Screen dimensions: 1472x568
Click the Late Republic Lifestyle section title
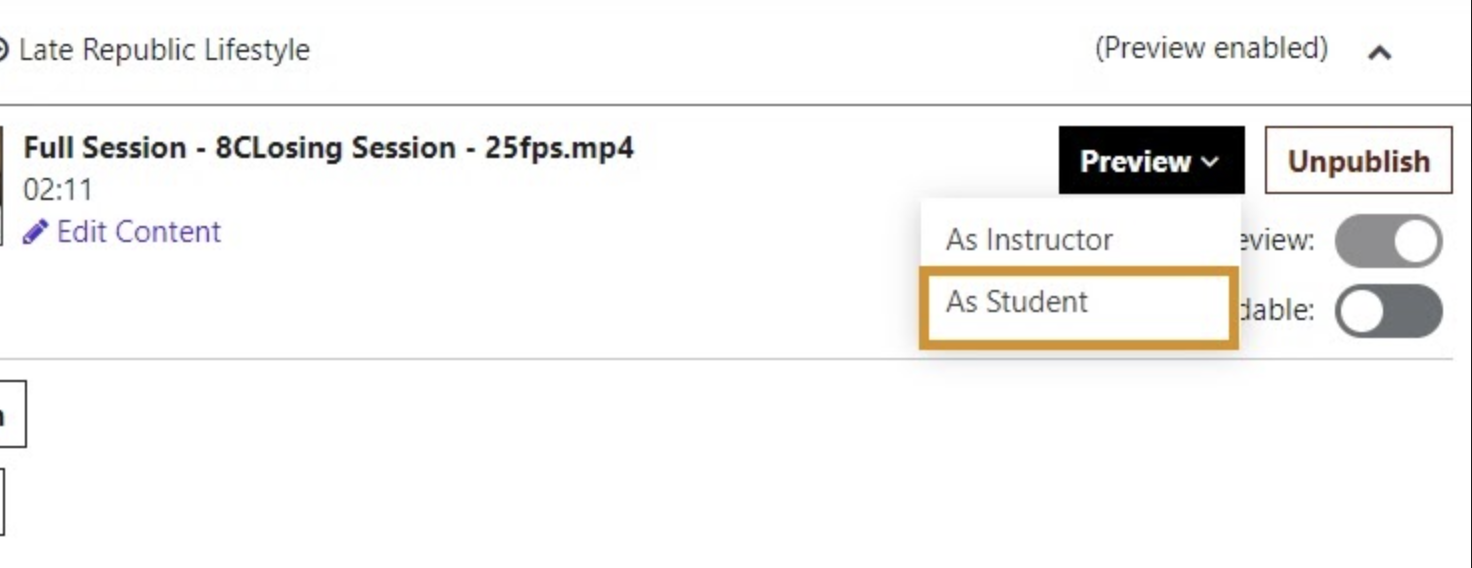point(164,50)
